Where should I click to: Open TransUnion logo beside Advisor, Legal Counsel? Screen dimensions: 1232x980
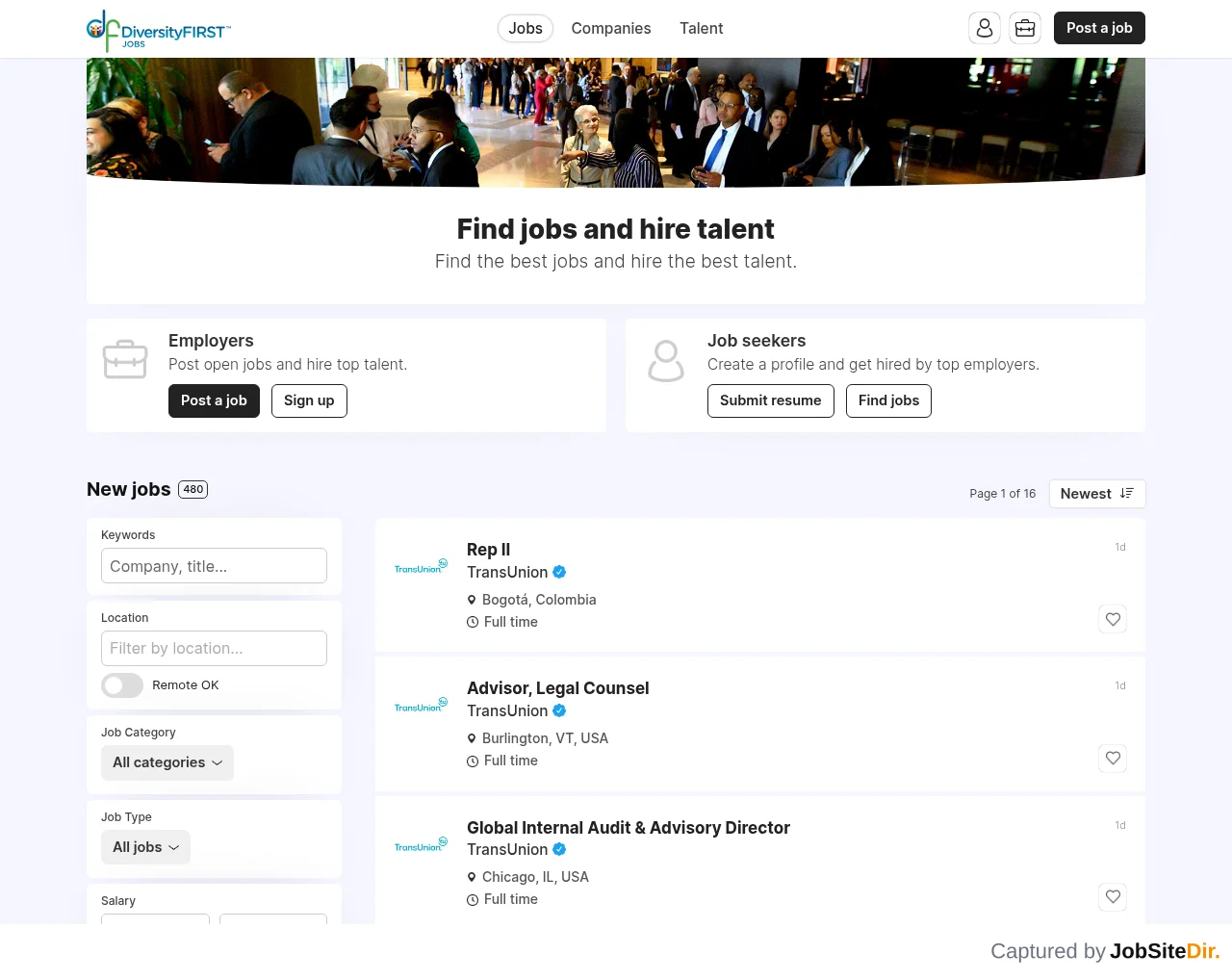pyautogui.click(x=421, y=705)
